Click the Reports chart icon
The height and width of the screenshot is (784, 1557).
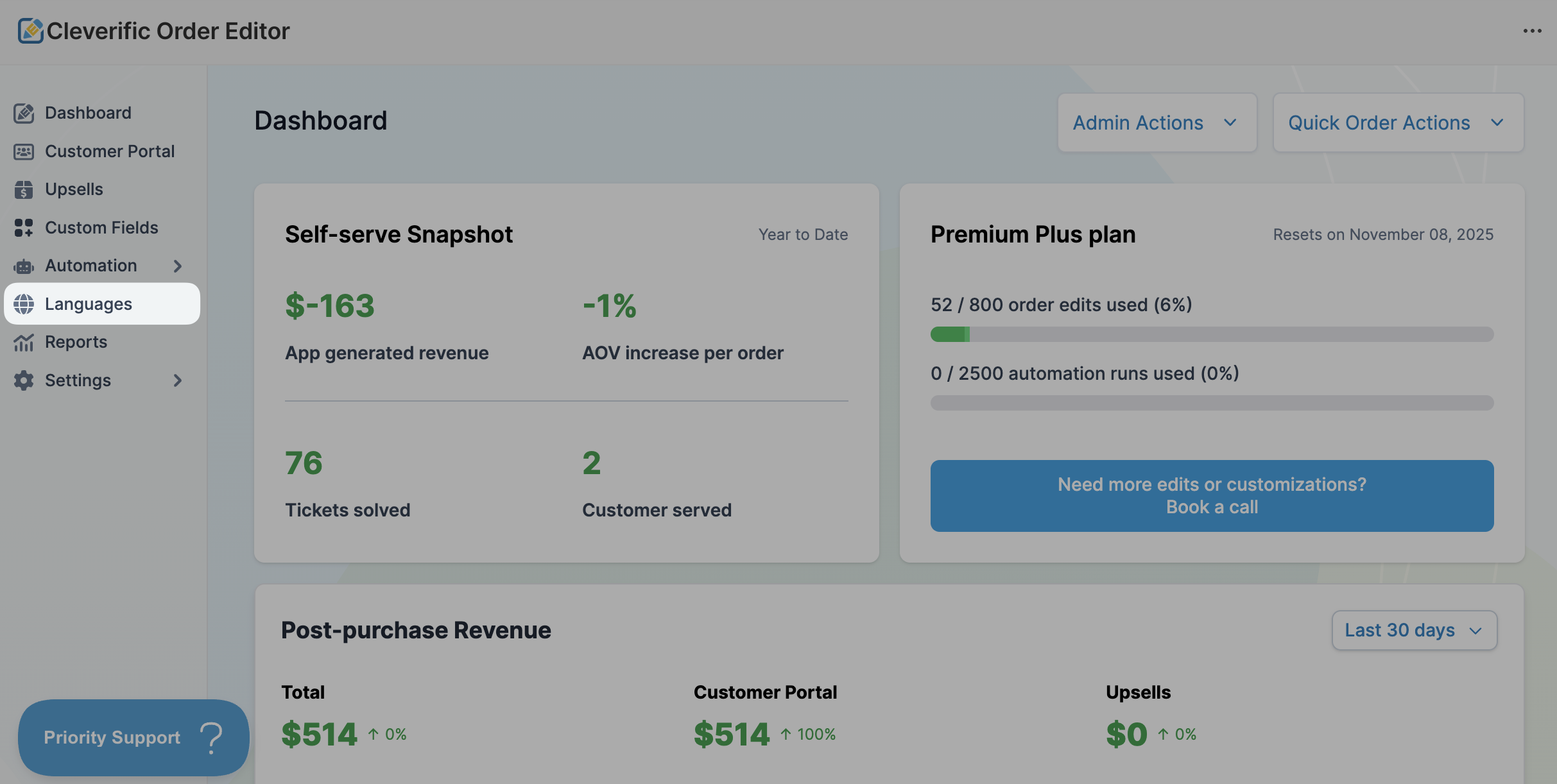[24, 342]
